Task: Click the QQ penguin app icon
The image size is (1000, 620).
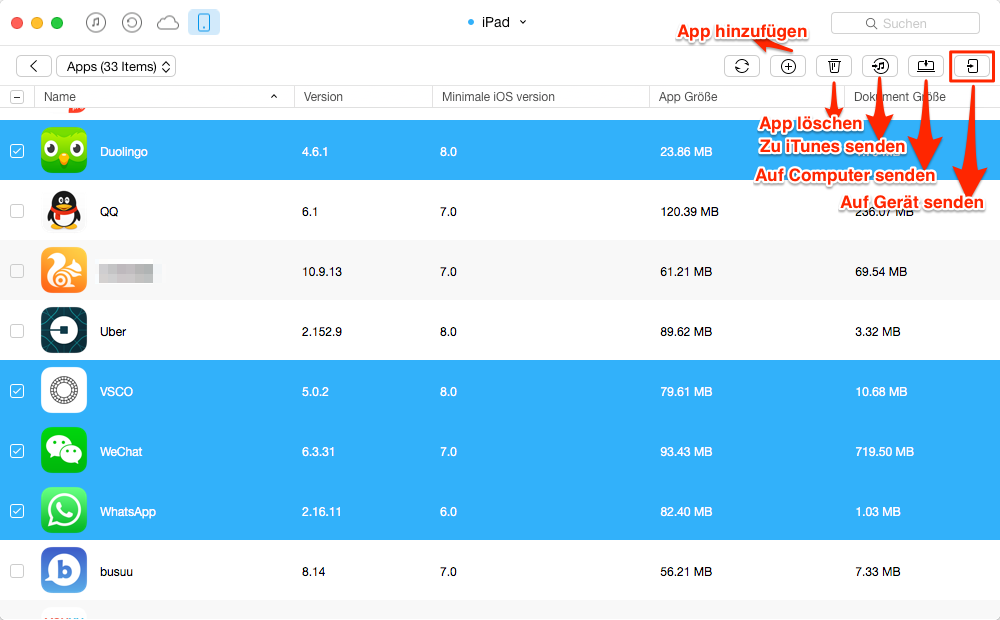Action: (x=64, y=210)
